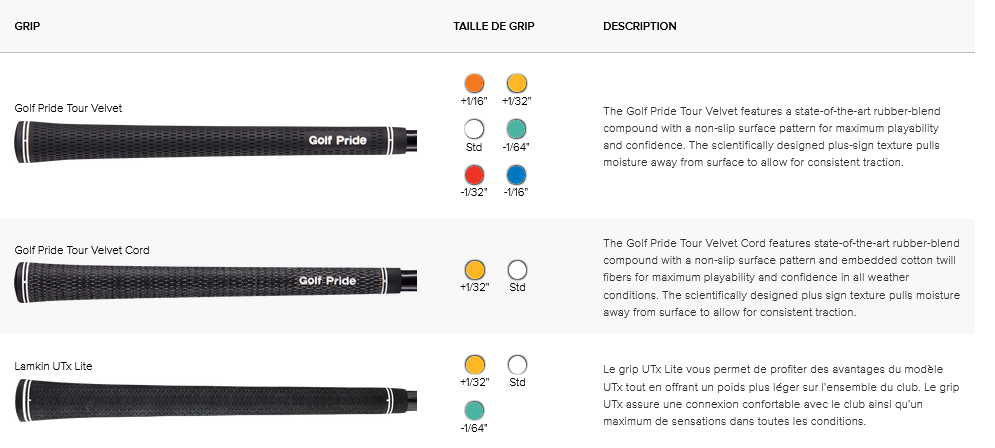Click the Golf Pride Tour Velvet name label
Viewport: 995px width, 448px height.
69,109
